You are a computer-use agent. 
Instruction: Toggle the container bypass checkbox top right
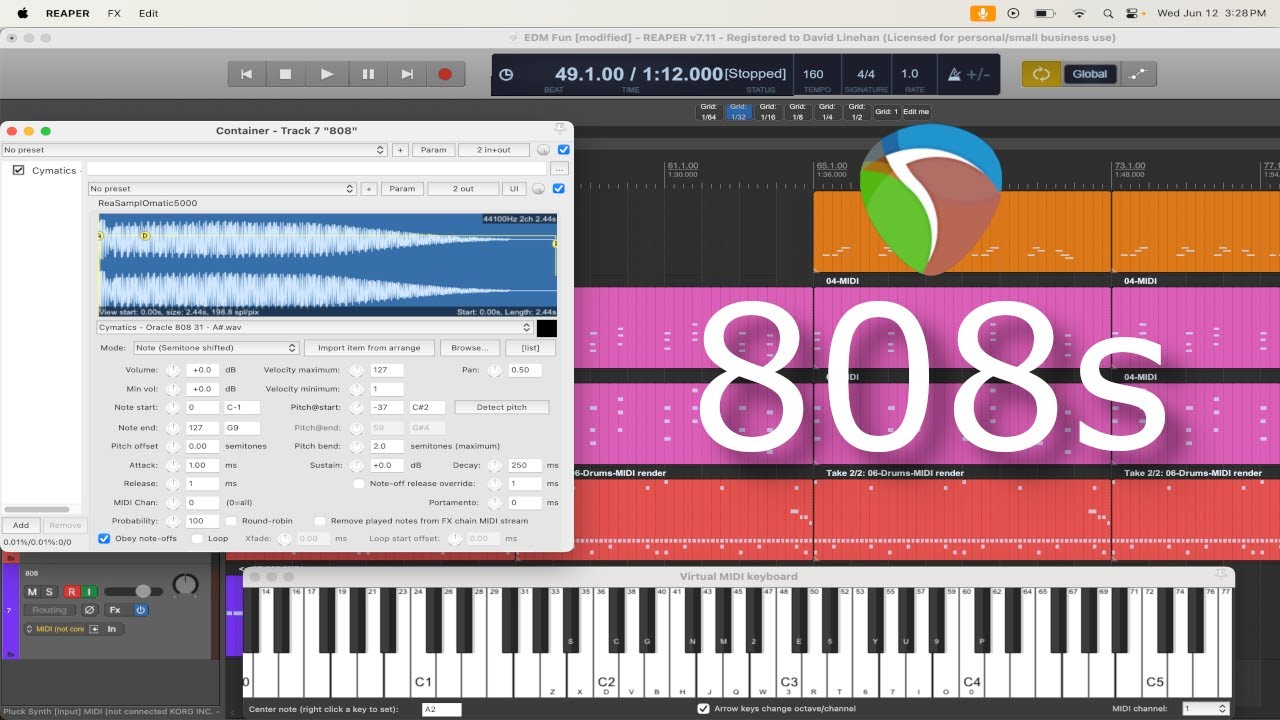point(563,150)
